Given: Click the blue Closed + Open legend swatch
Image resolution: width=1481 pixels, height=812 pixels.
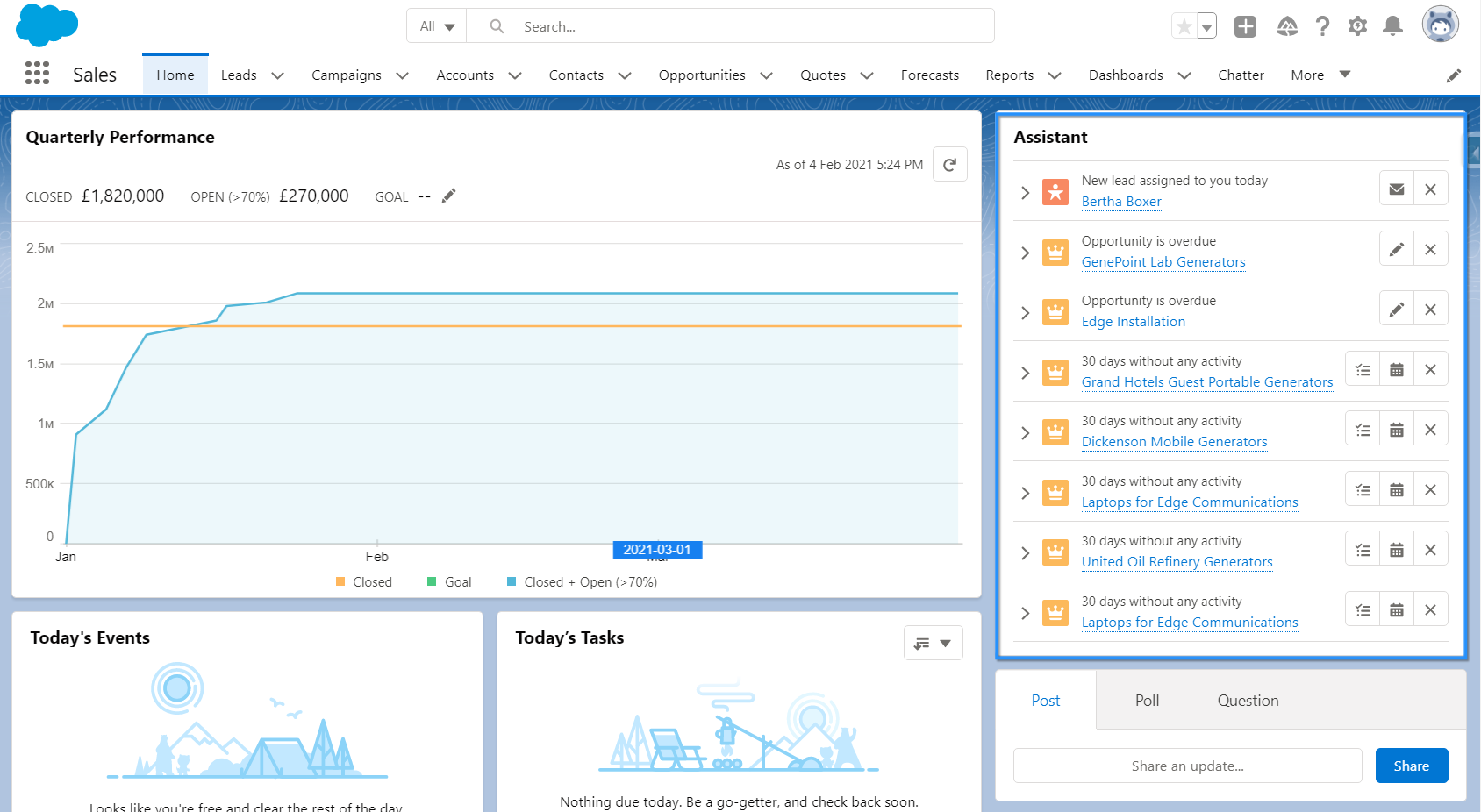Looking at the screenshot, I should click(512, 581).
